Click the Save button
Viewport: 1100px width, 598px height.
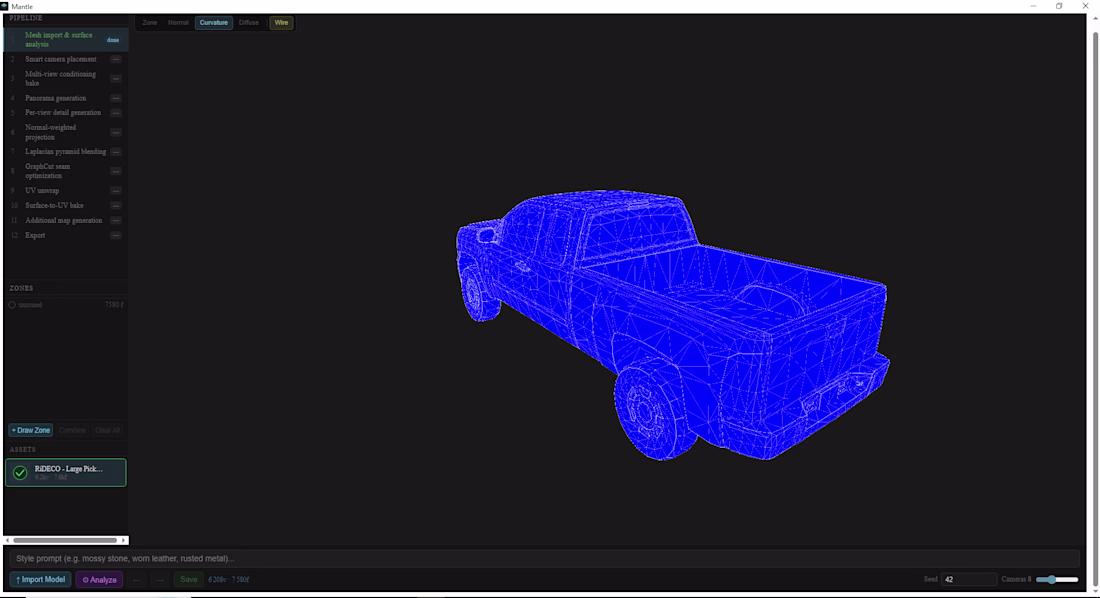point(189,580)
